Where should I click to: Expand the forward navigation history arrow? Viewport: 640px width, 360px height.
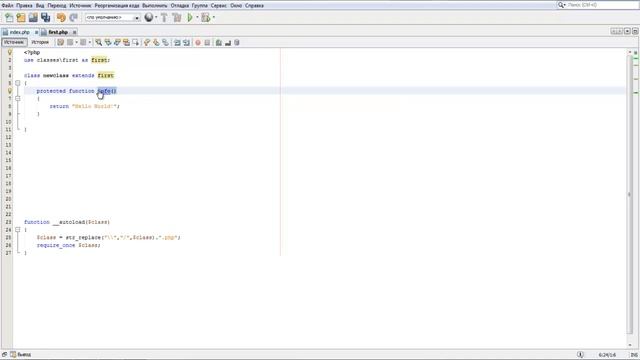(x=90, y=42)
